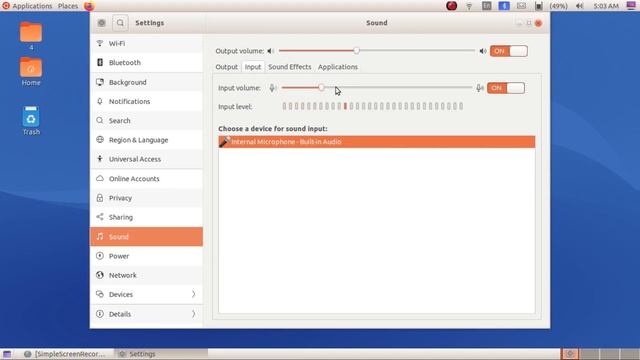Open the Network settings entry

[147, 275]
